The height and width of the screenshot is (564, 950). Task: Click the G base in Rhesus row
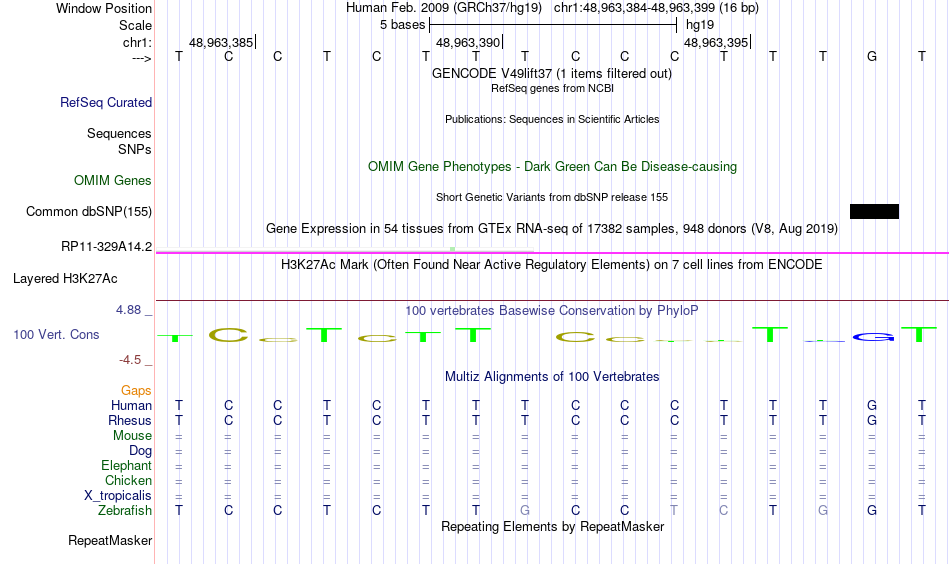click(x=872, y=420)
